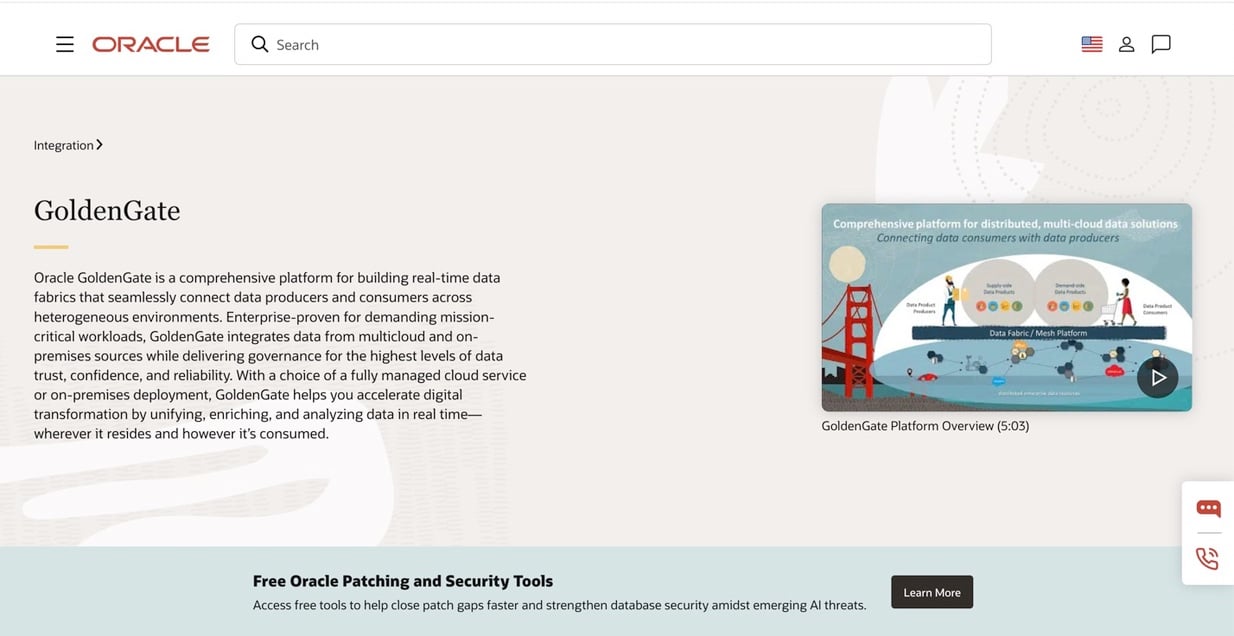Play the GoldenGate Platform Overview video
The height and width of the screenshot is (636, 1234).
pos(1157,377)
